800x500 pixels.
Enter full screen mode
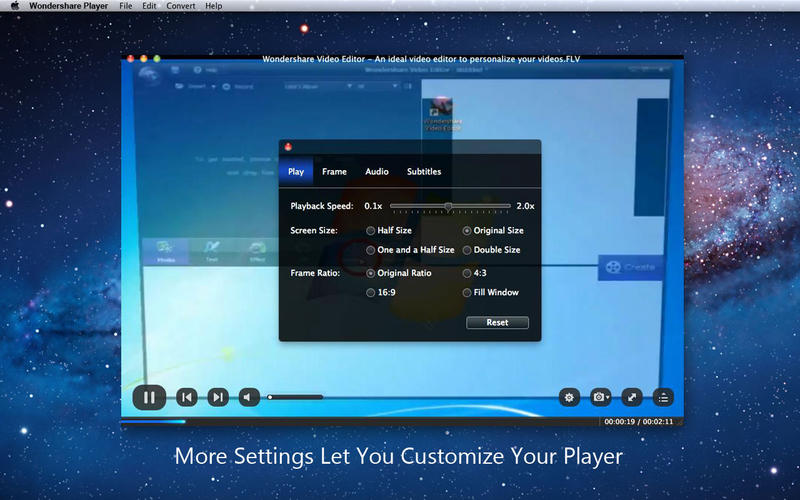631,397
